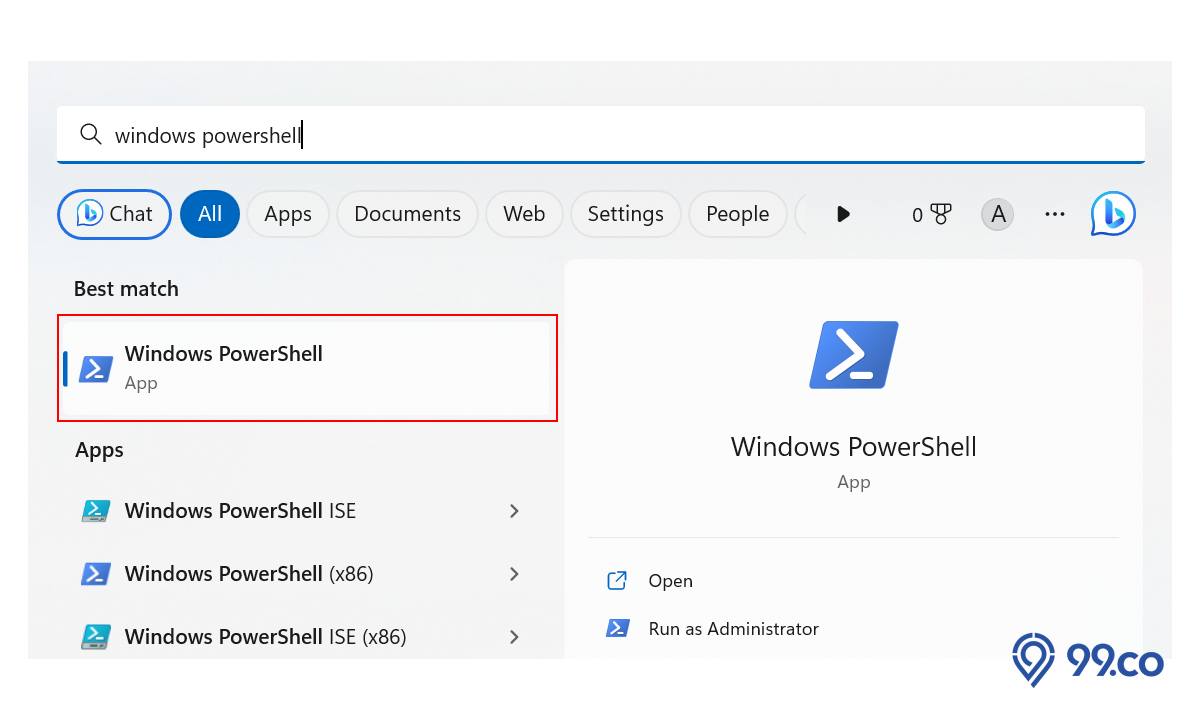
Task: Switch to the People filter
Action: (x=737, y=214)
